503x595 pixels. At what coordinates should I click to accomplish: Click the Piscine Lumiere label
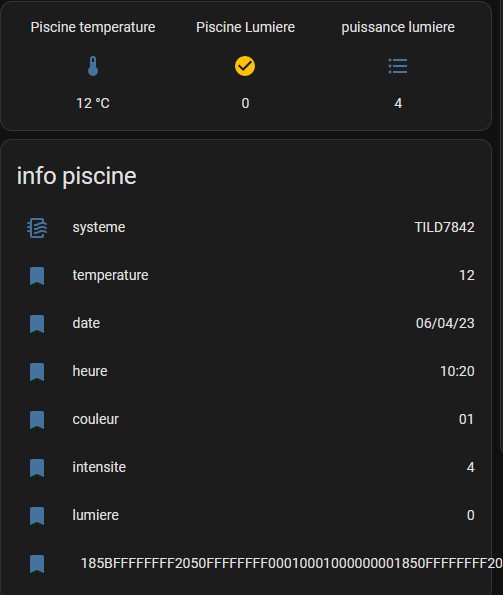click(x=245, y=27)
